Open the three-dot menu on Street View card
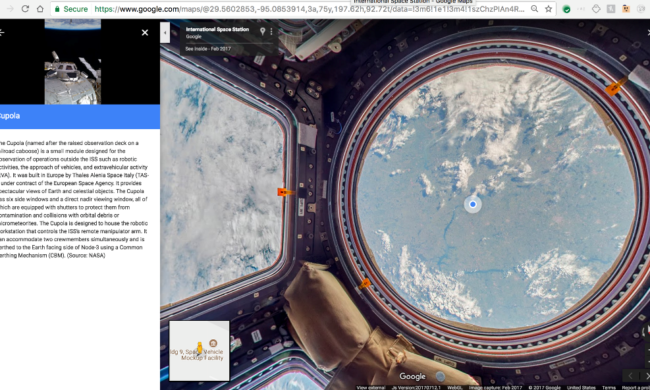The image size is (650, 390). pos(272,31)
